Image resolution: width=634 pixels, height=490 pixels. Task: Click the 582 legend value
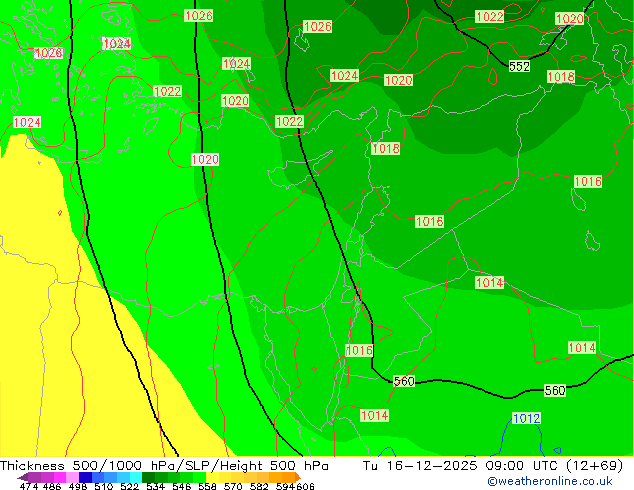[259, 486]
